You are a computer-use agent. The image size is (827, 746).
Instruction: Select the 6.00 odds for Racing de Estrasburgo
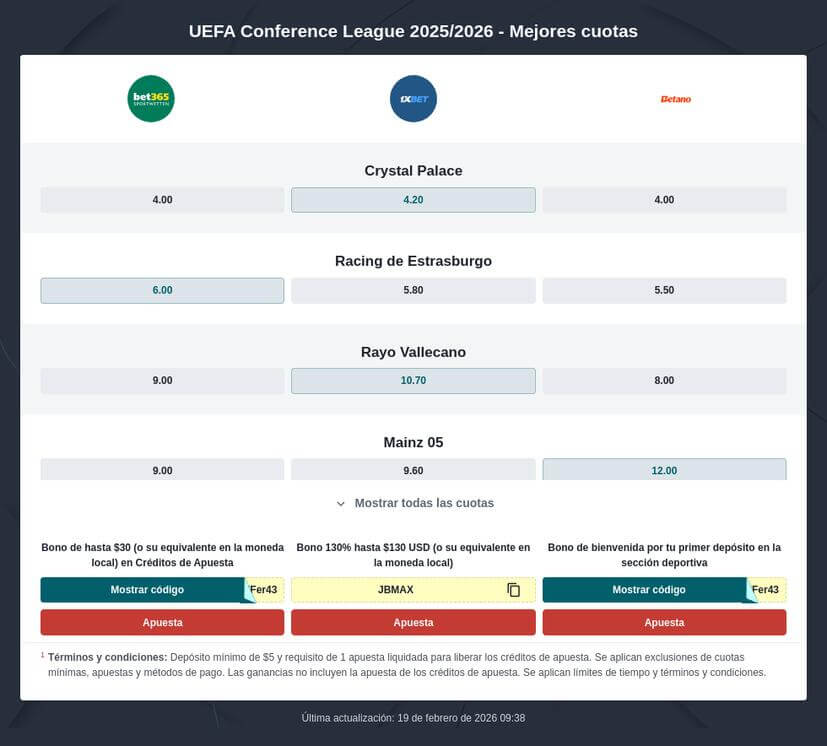(162, 290)
